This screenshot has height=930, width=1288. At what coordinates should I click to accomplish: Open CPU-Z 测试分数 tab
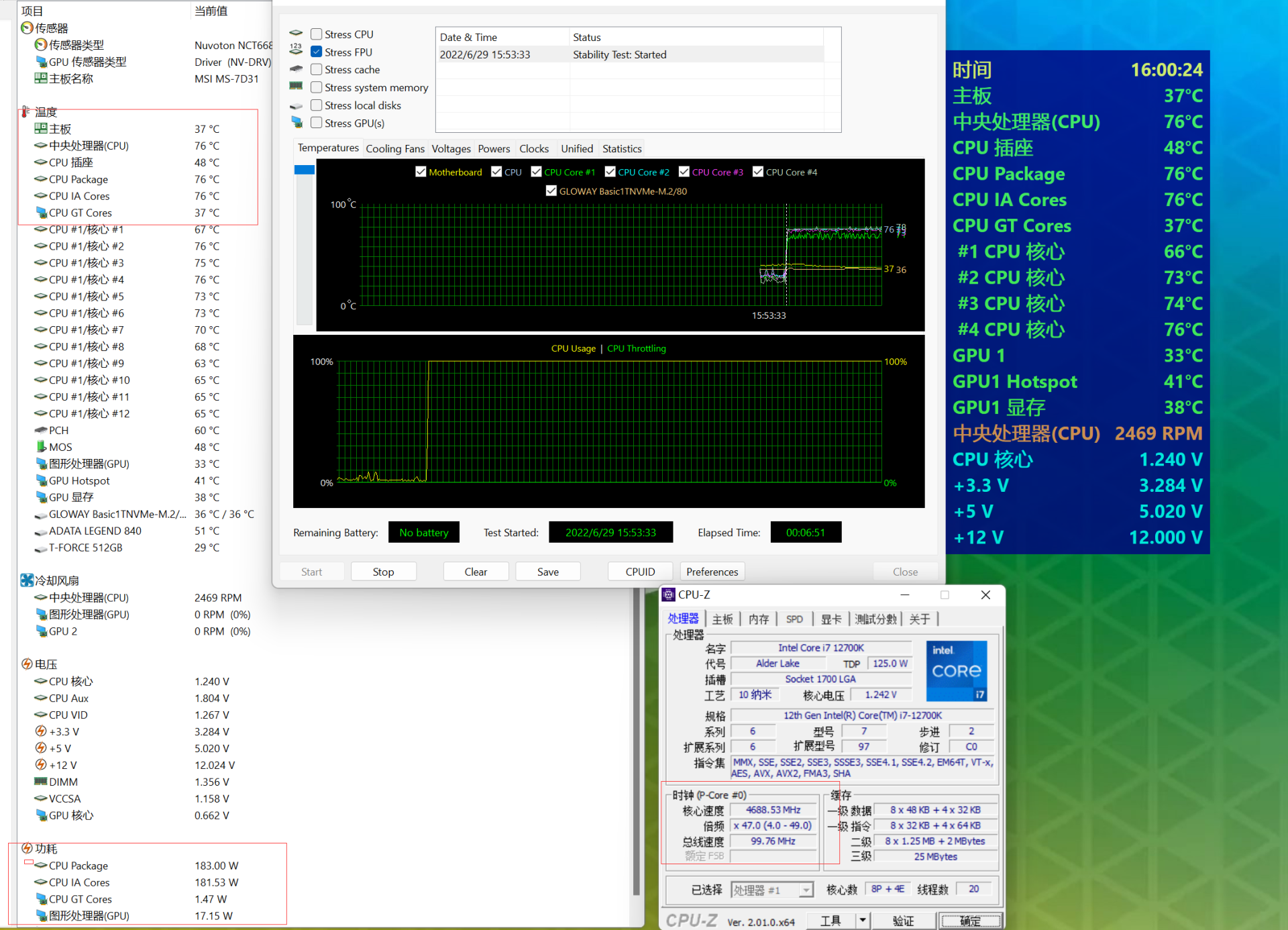(x=875, y=619)
